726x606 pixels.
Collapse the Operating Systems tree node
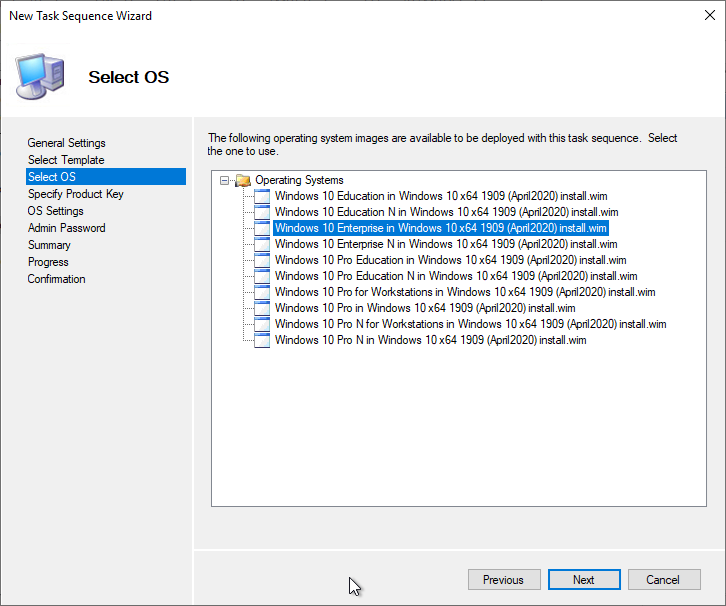(x=225, y=181)
